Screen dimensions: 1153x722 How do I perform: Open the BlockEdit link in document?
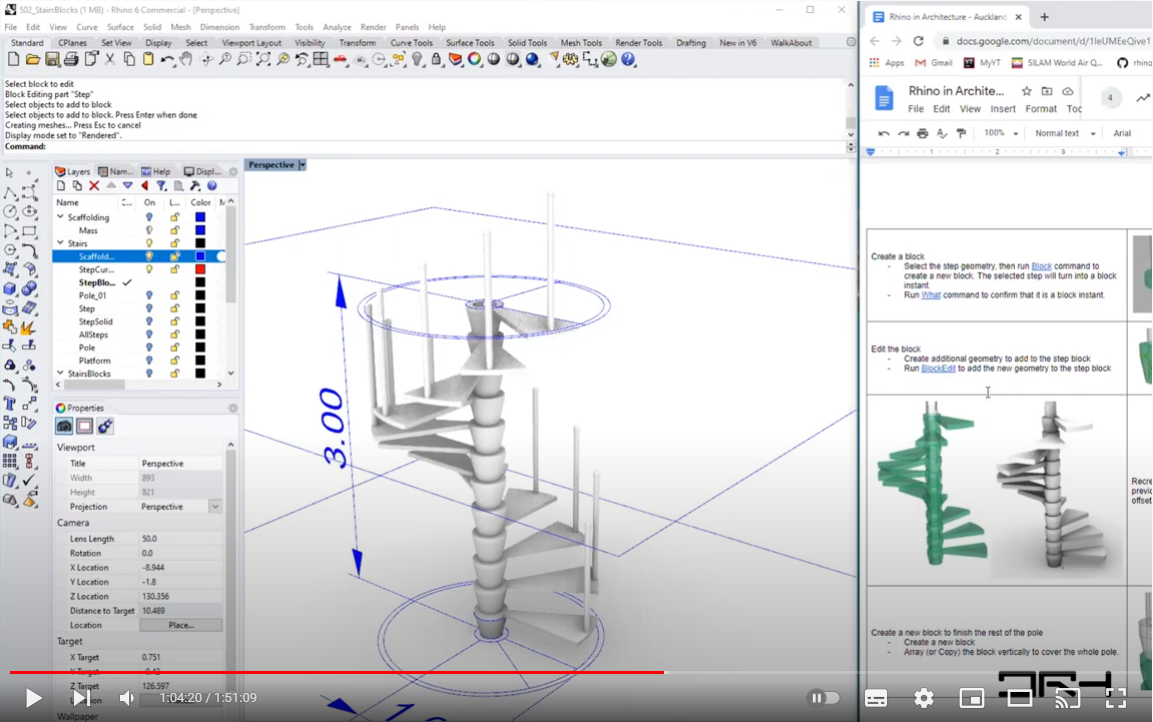[x=938, y=368]
